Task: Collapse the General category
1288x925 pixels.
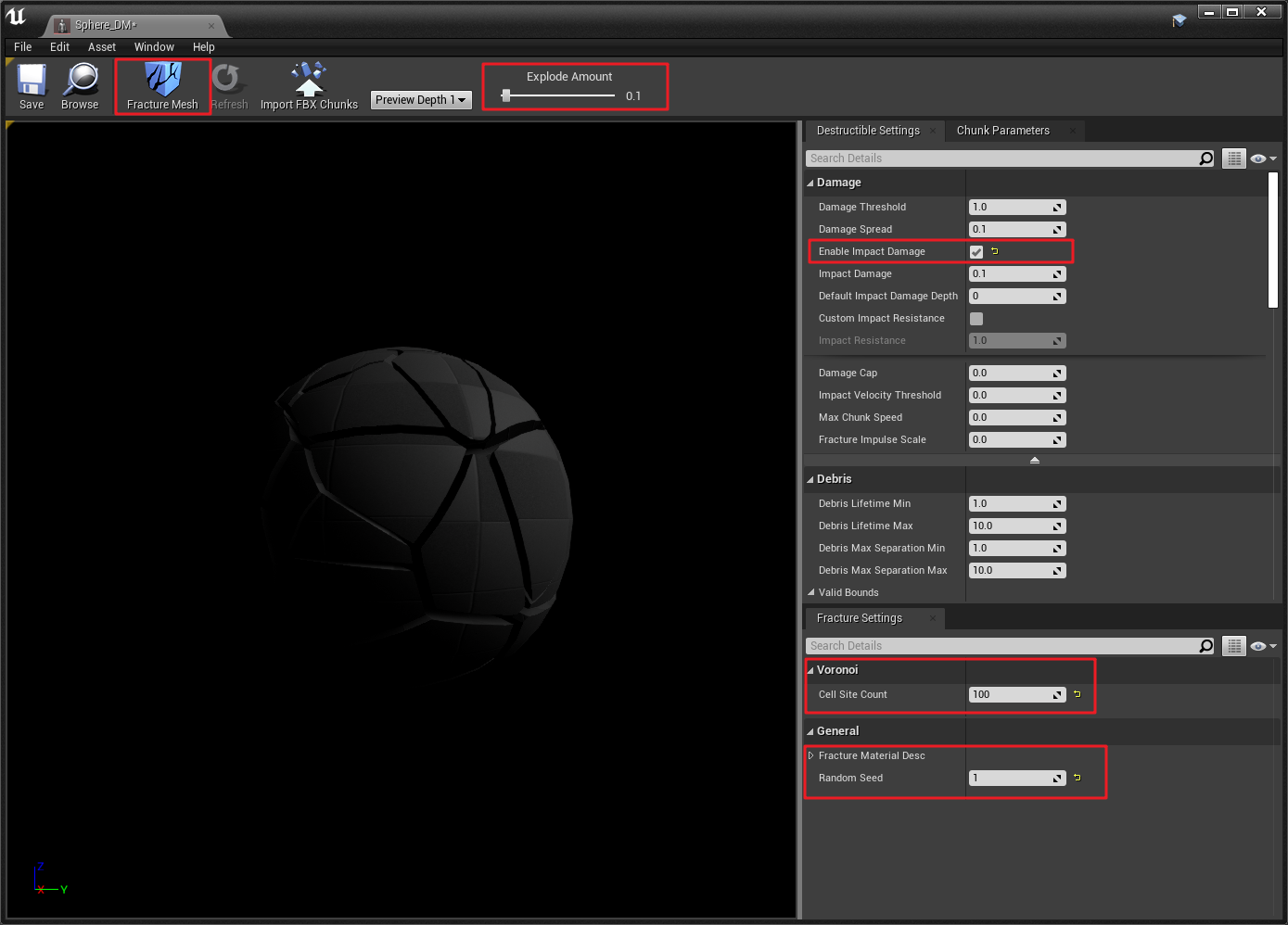Action: click(x=810, y=732)
